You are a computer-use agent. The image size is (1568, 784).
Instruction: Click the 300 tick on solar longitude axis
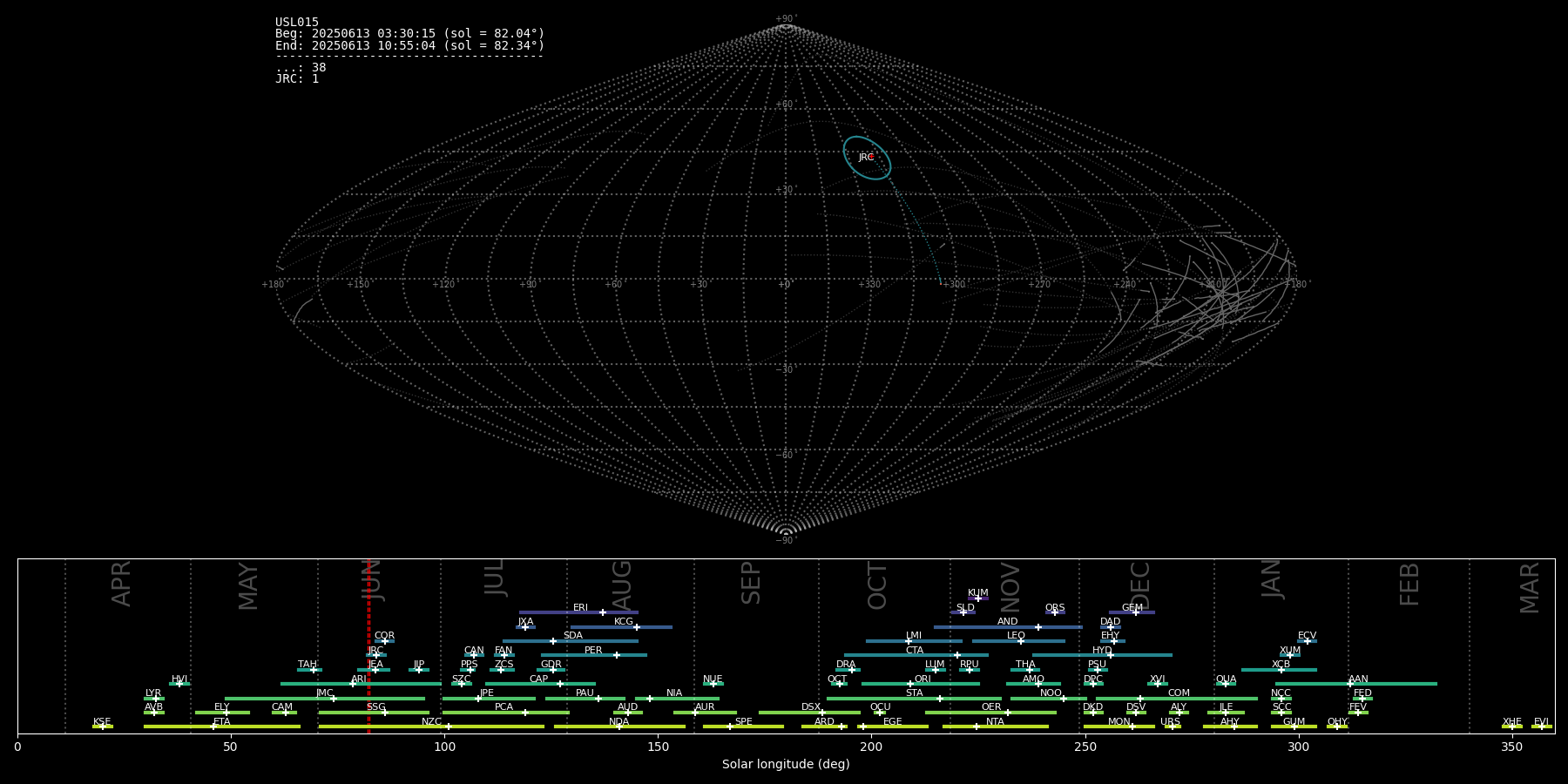pyautogui.click(x=1298, y=747)
